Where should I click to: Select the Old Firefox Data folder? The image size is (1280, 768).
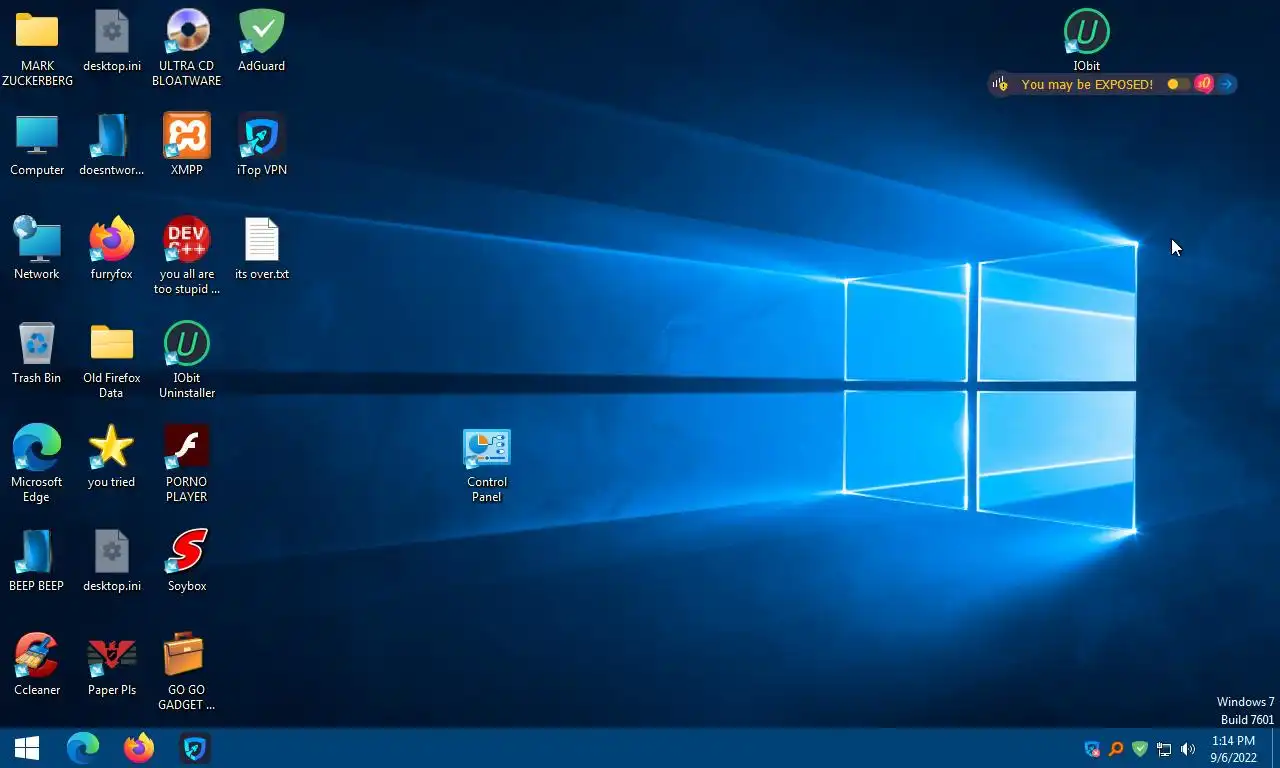111,344
